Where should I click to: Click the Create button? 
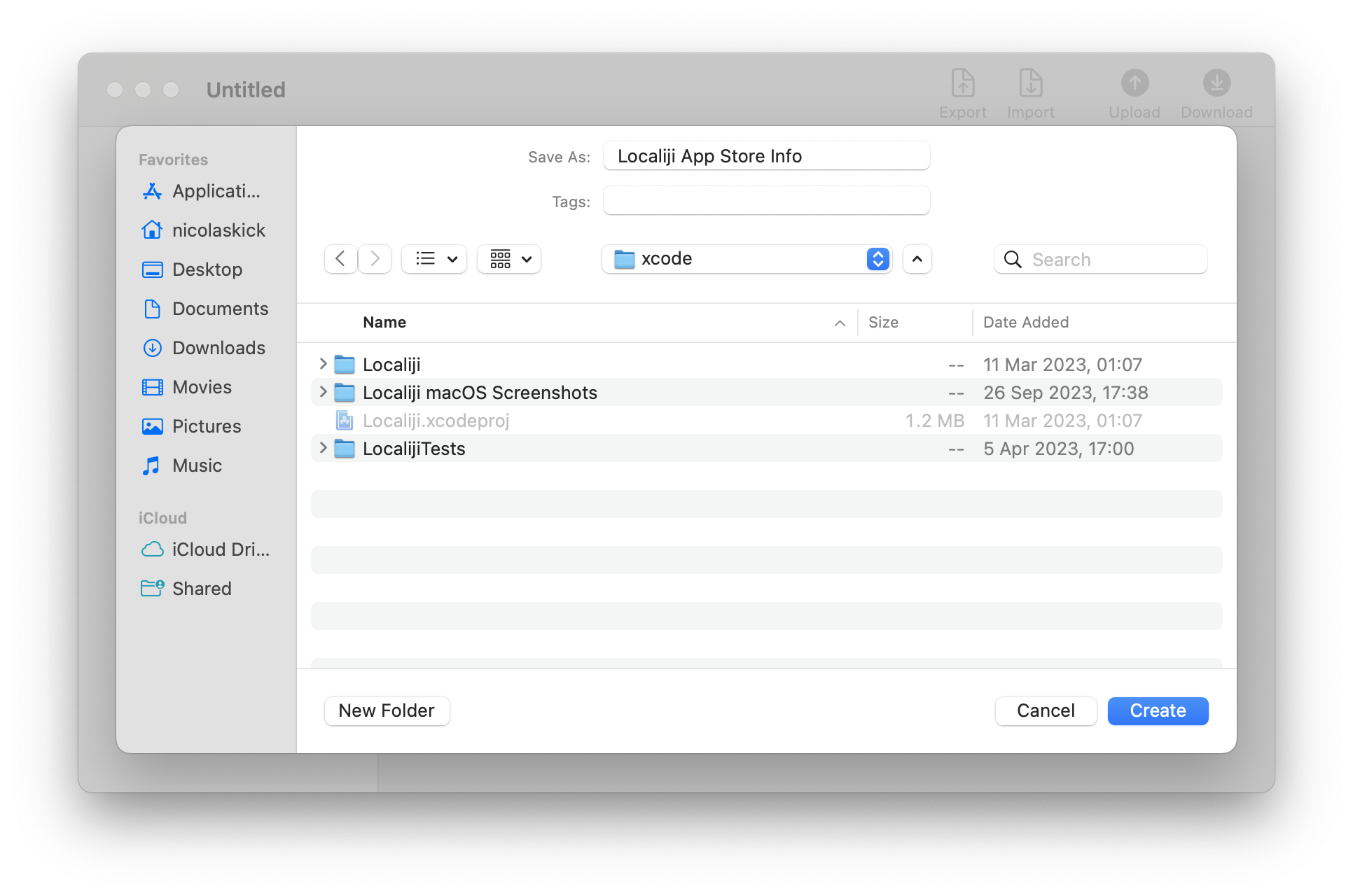pyautogui.click(x=1158, y=710)
